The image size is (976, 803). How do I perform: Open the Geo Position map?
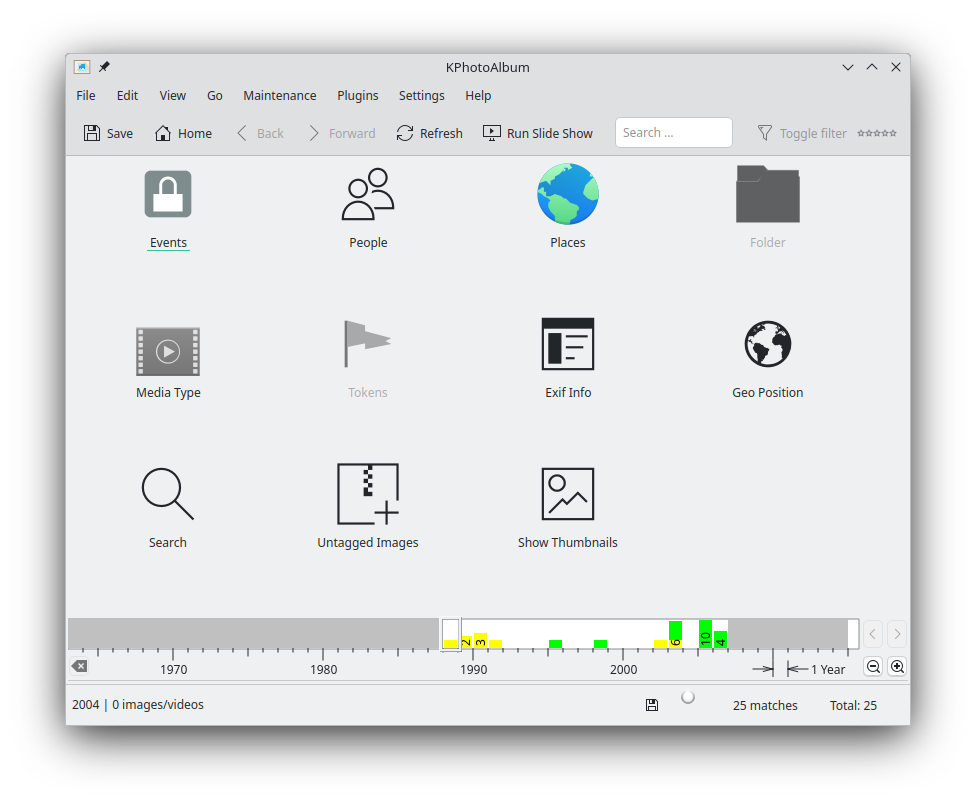767,346
